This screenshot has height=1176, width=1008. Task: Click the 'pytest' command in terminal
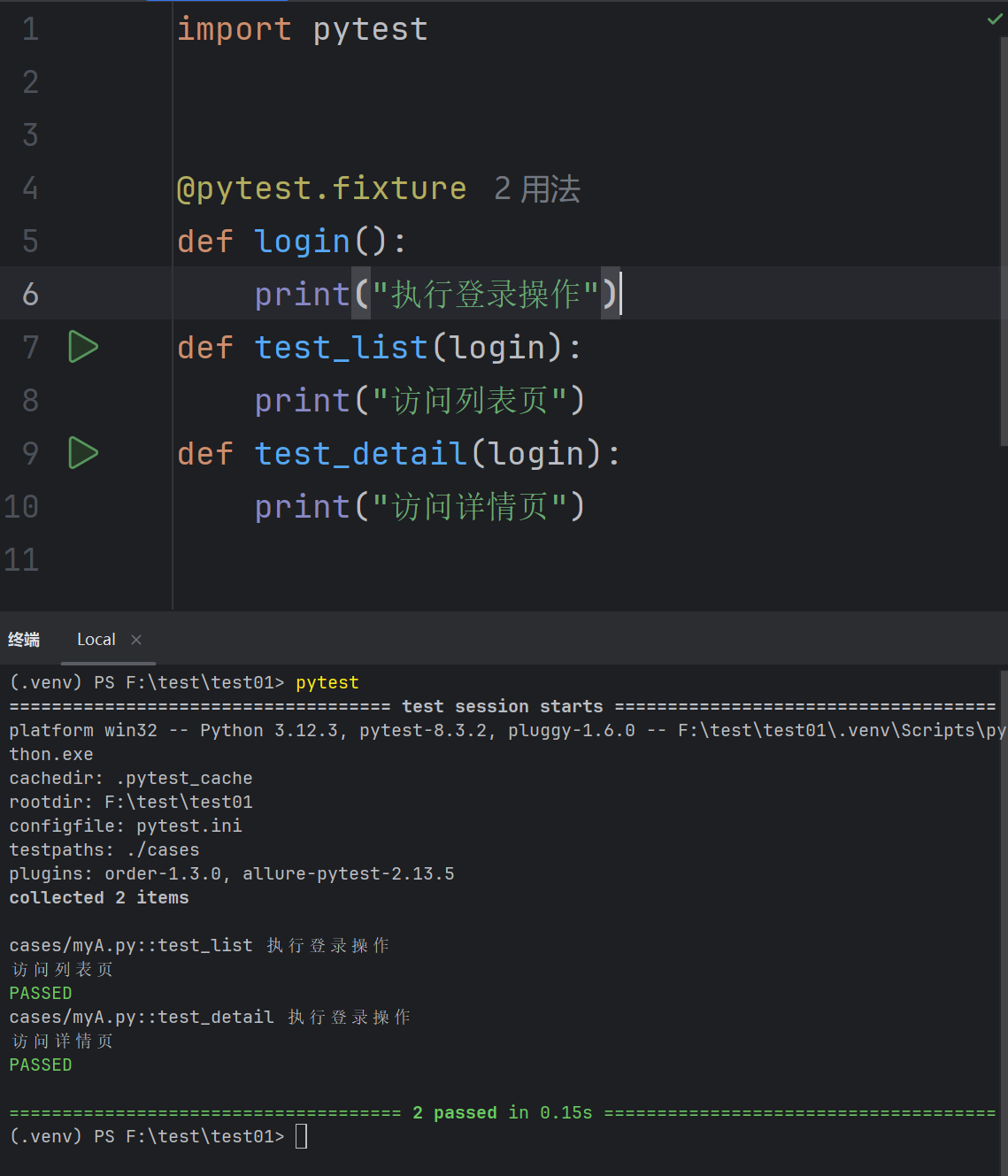point(327,682)
